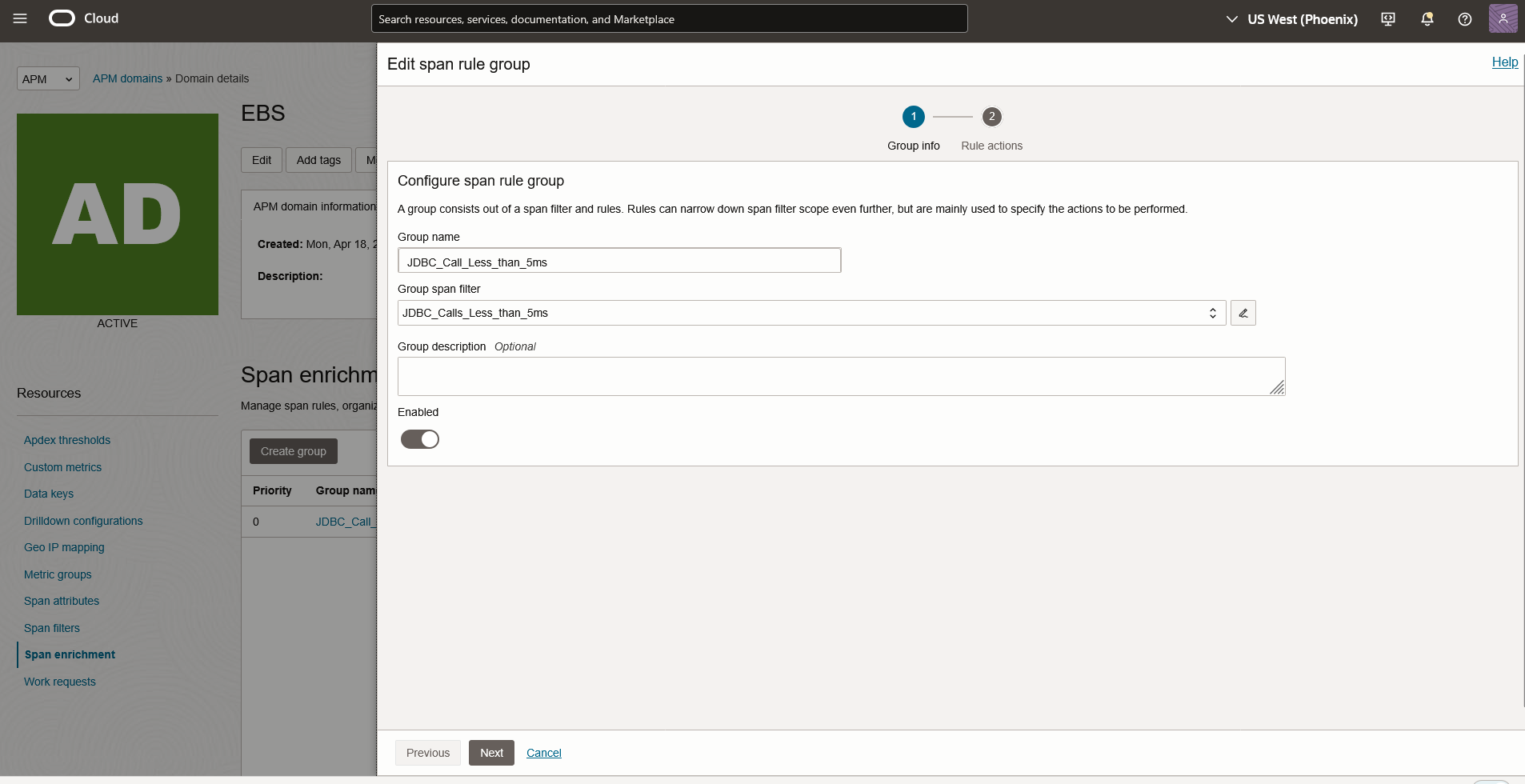Switch to the Rule actions step
Viewport: 1525px width, 784px height.
click(992, 117)
